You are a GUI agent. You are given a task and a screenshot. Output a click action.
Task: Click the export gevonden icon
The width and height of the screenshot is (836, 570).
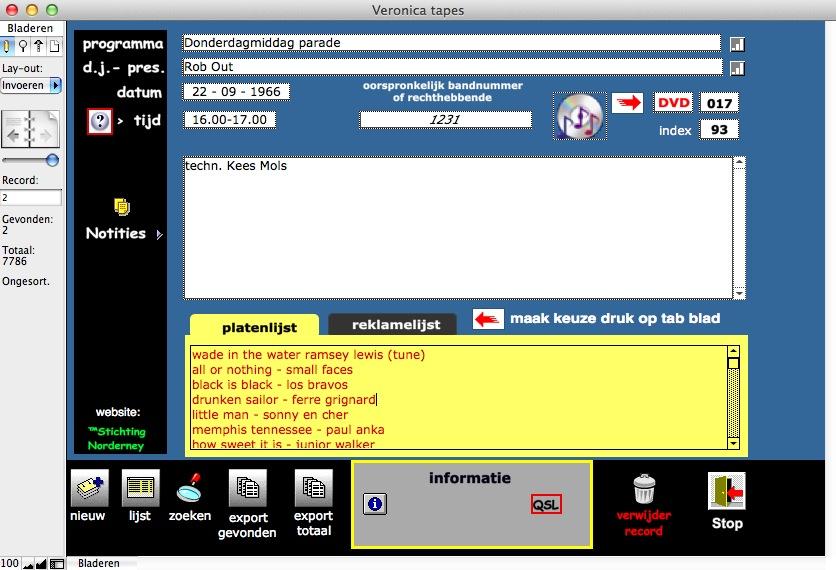coord(246,489)
